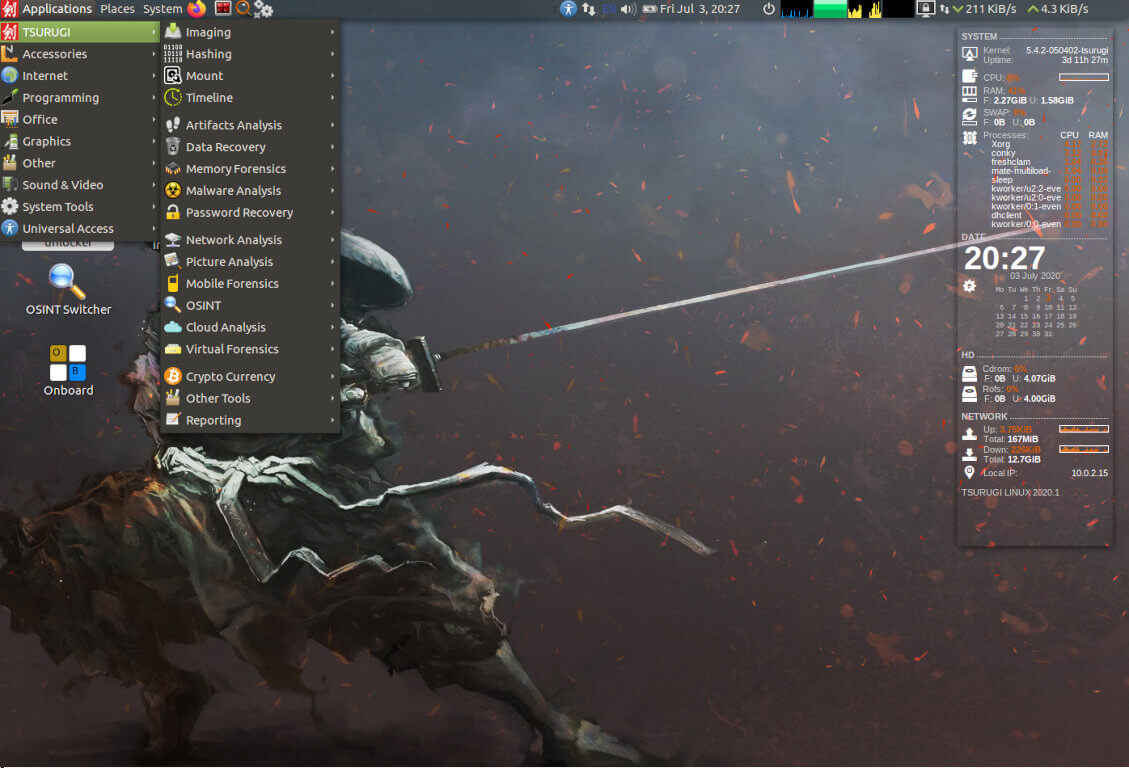This screenshot has width=1129, height=768.
Task: Click the accessibility icon in system tray
Action: point(568,9)
